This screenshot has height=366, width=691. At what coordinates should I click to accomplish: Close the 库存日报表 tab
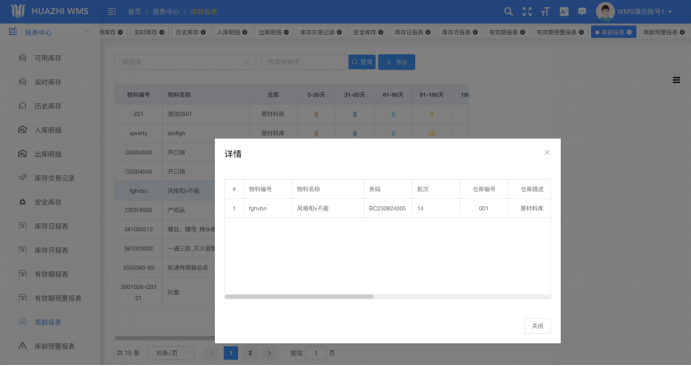point(428,32)
